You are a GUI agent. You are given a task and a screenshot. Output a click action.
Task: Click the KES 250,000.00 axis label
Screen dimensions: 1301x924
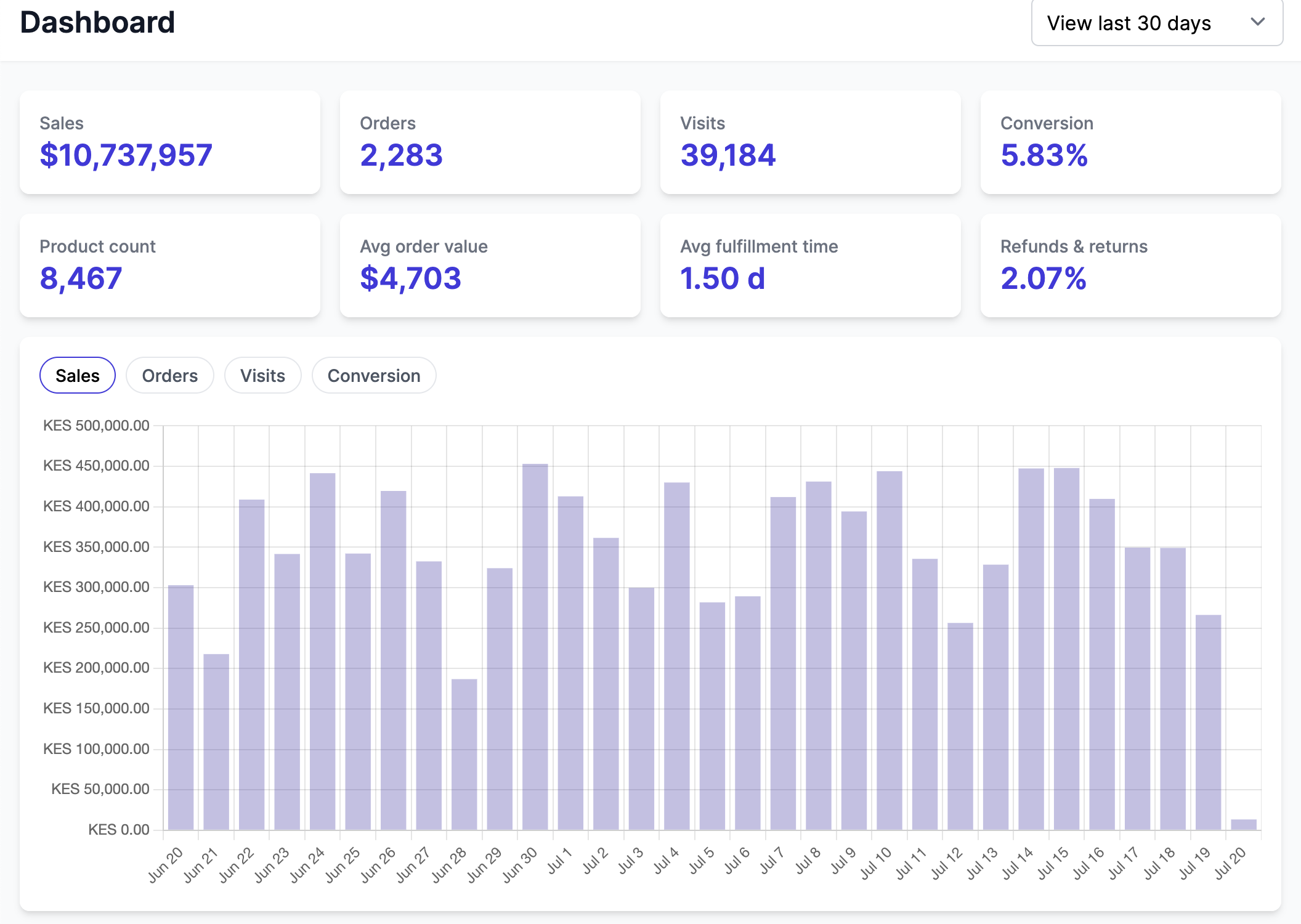(96, 628)
